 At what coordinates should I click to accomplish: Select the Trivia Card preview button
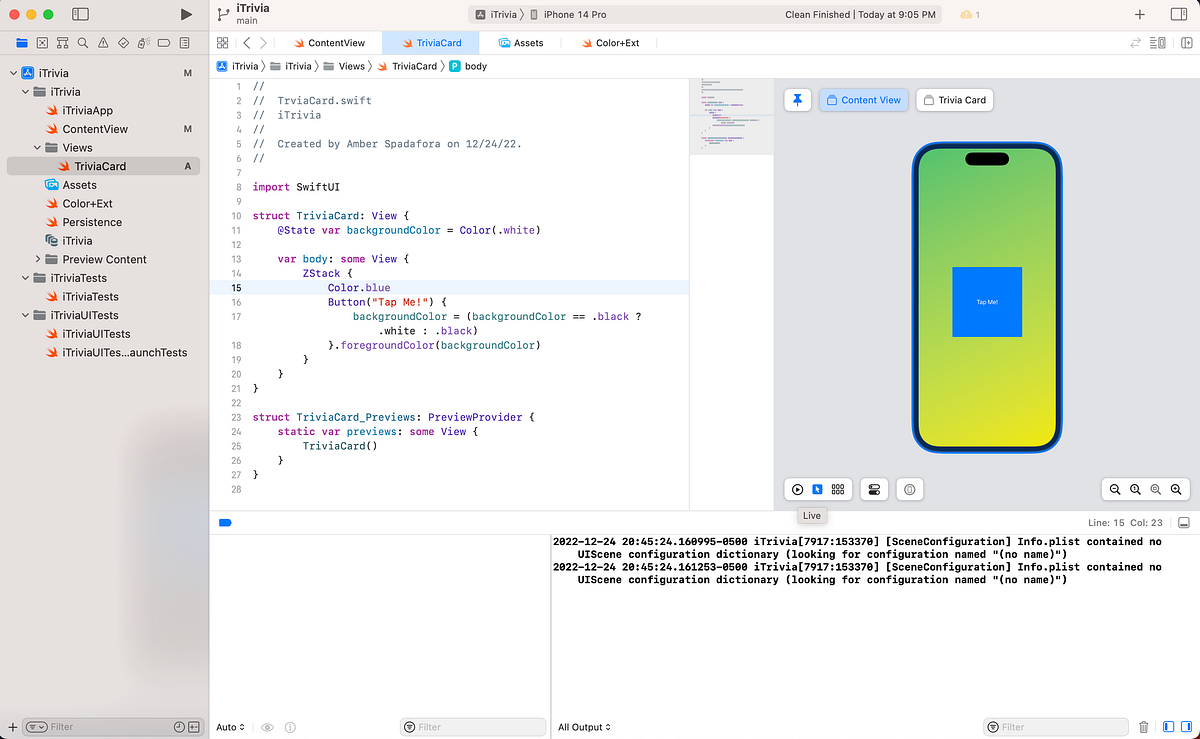coord(954,100)
